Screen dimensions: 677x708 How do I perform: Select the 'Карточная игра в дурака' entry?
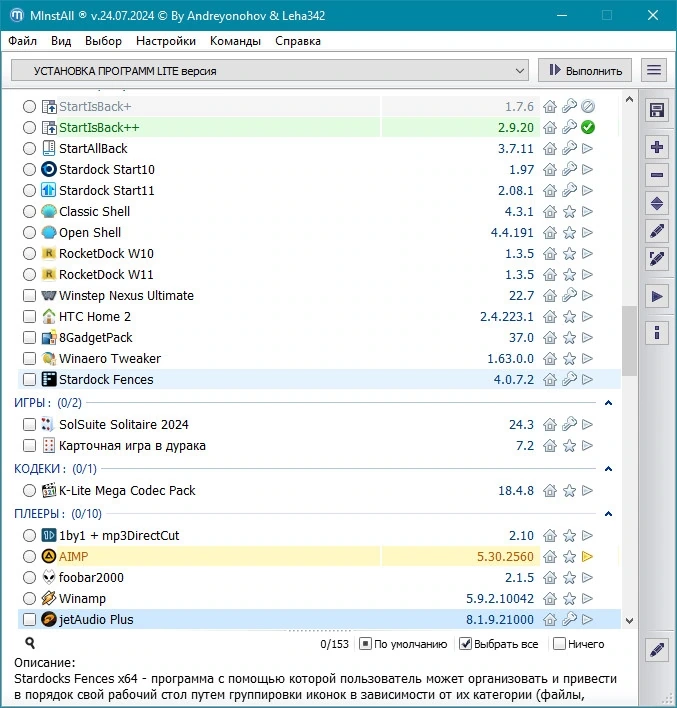tap(132, 446)
